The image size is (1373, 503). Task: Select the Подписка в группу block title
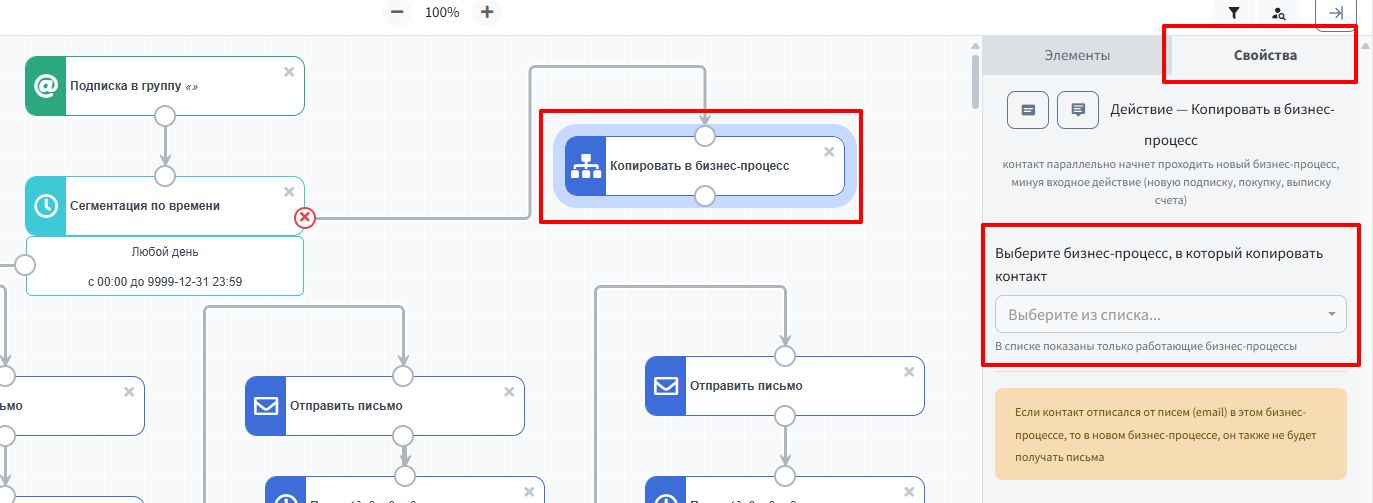[x=134, y=86]
